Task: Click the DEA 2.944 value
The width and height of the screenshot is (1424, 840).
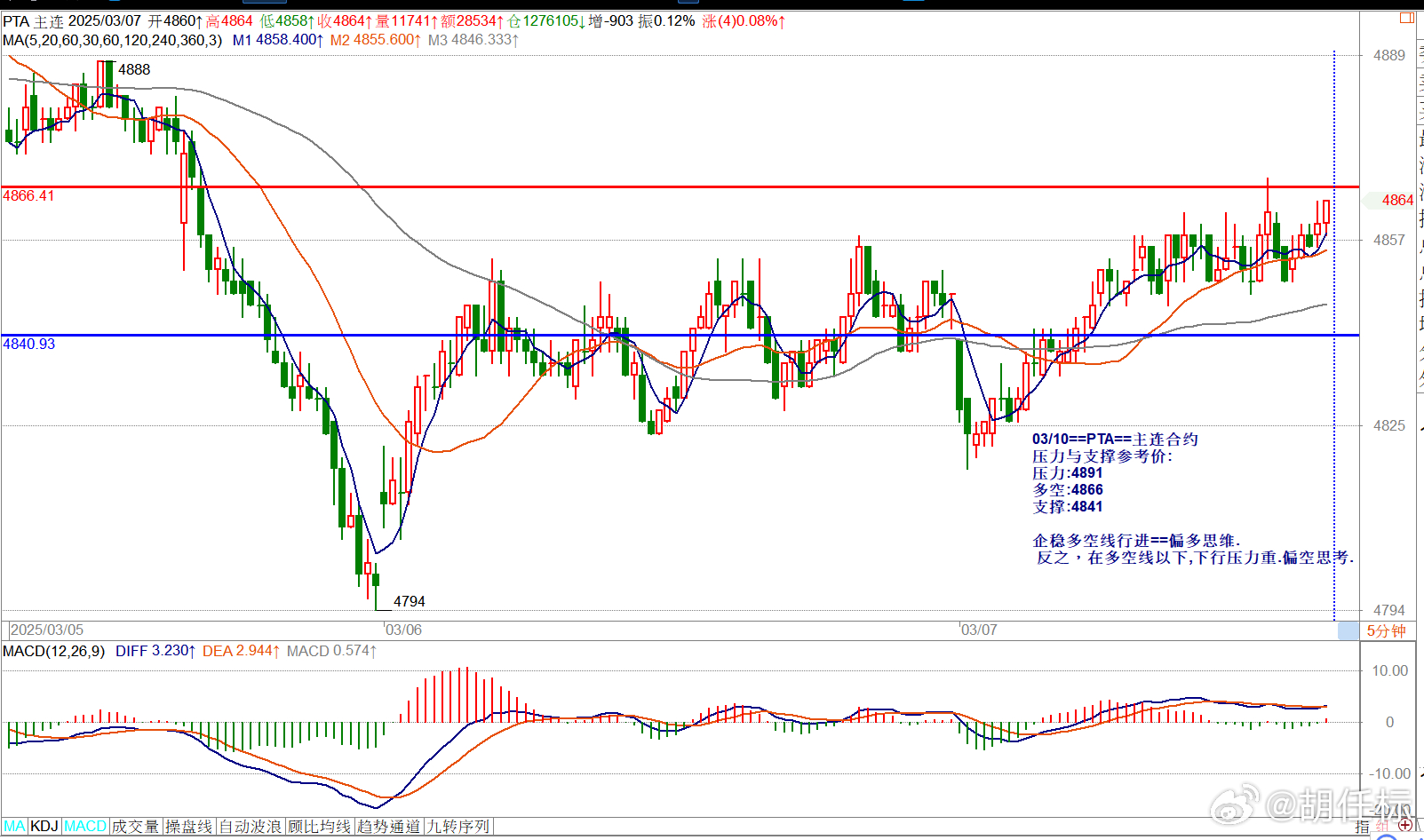Action: [241, 651]
